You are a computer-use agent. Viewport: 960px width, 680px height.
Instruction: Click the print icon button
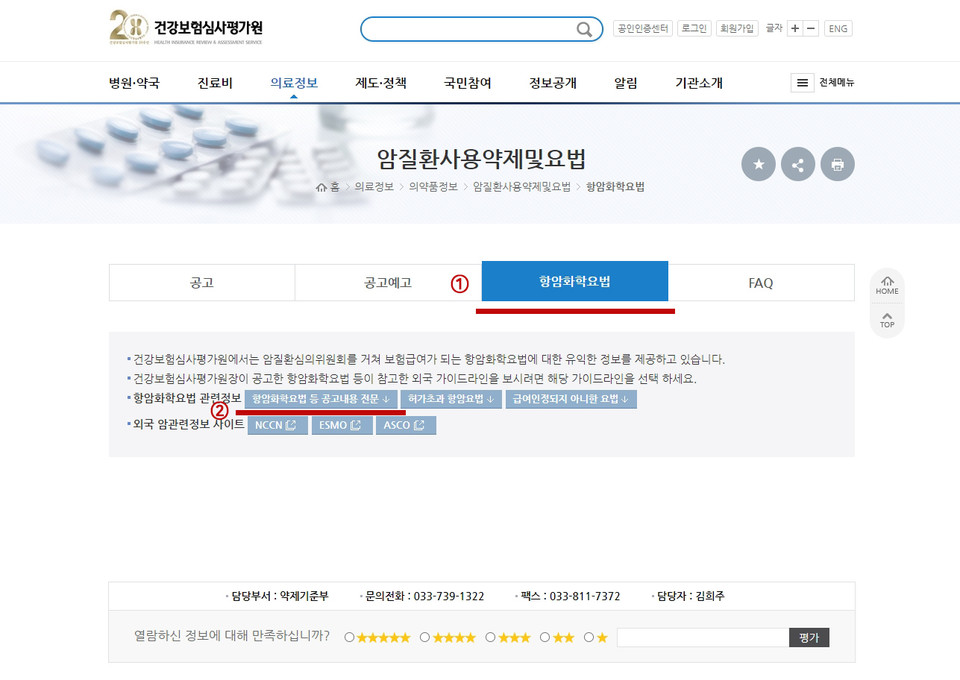pos(837,164)
